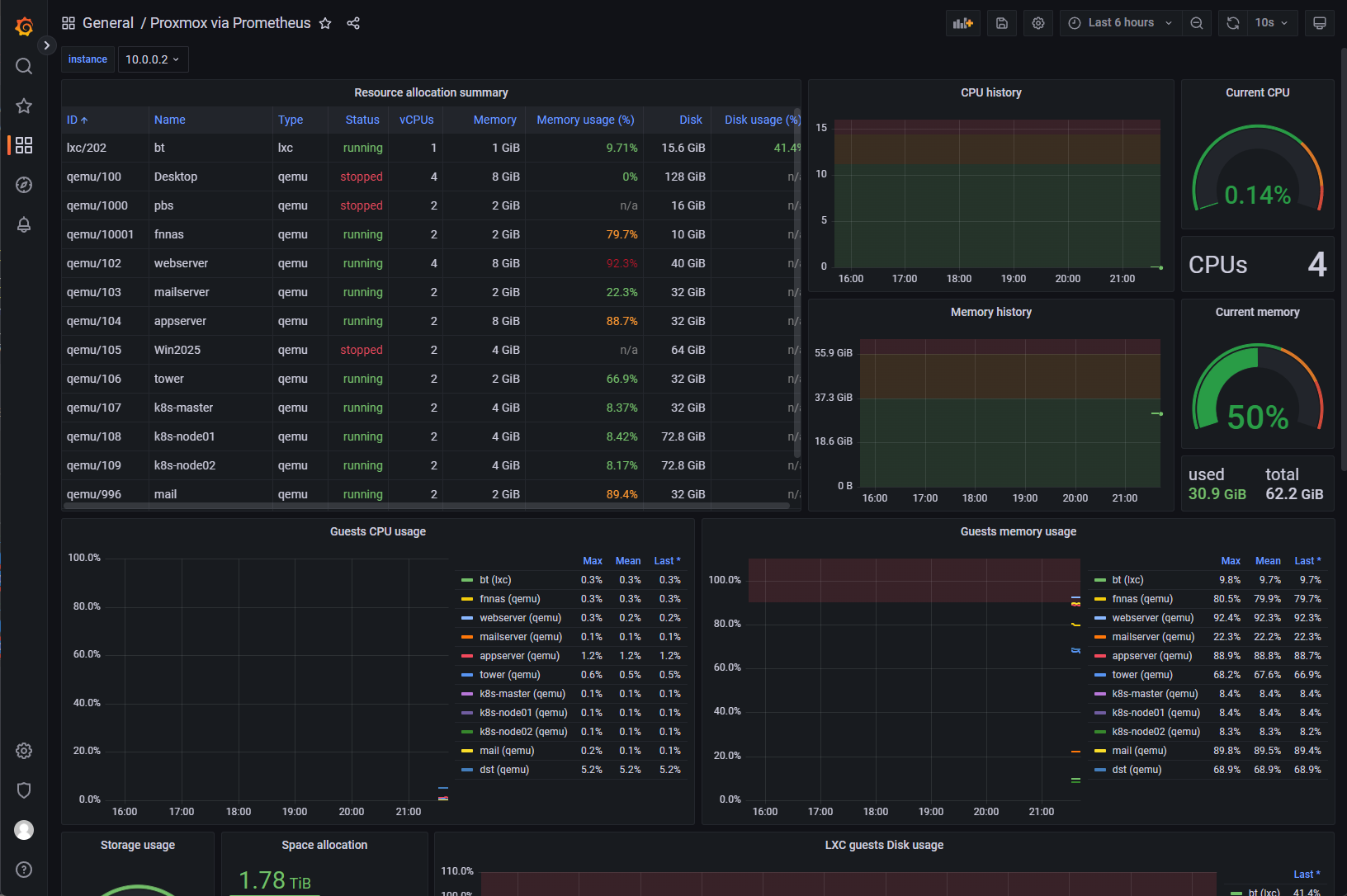
Task: Click the General folder breadcrumb
Action: [108, 23]
